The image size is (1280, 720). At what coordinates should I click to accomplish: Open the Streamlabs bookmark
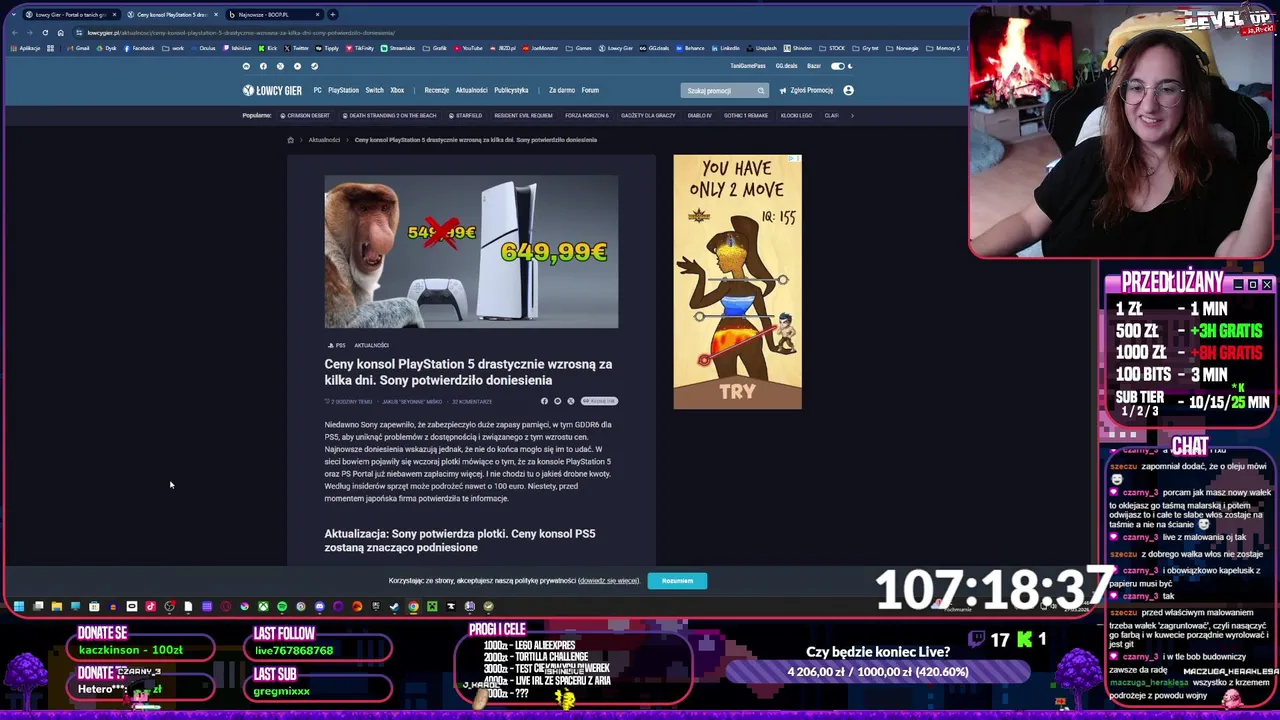(x=398, y=48)
